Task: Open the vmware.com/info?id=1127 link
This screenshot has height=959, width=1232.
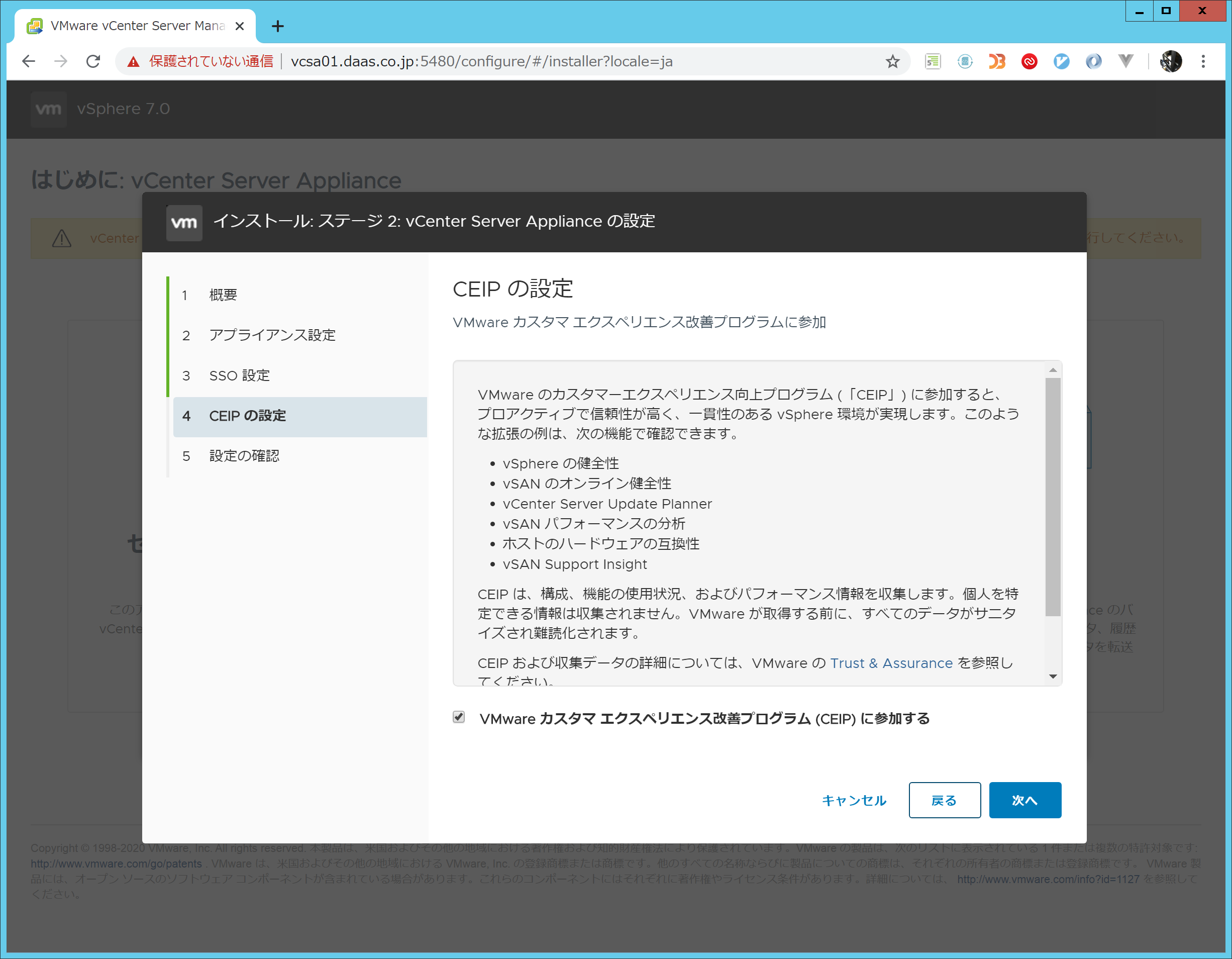Action: click(x=1048, y=879)
